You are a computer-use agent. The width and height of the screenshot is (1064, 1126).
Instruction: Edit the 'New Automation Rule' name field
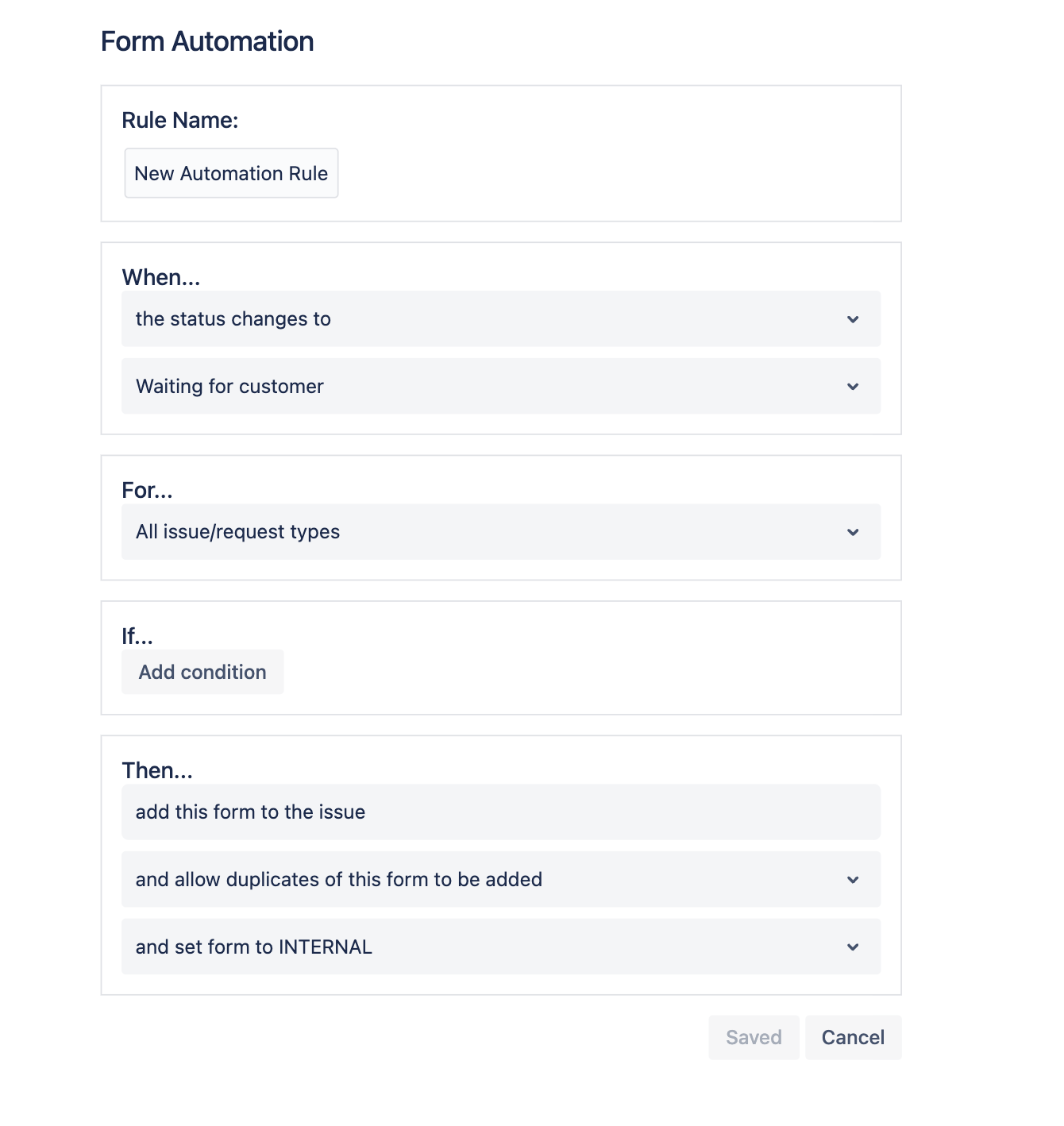coord(231,173)
